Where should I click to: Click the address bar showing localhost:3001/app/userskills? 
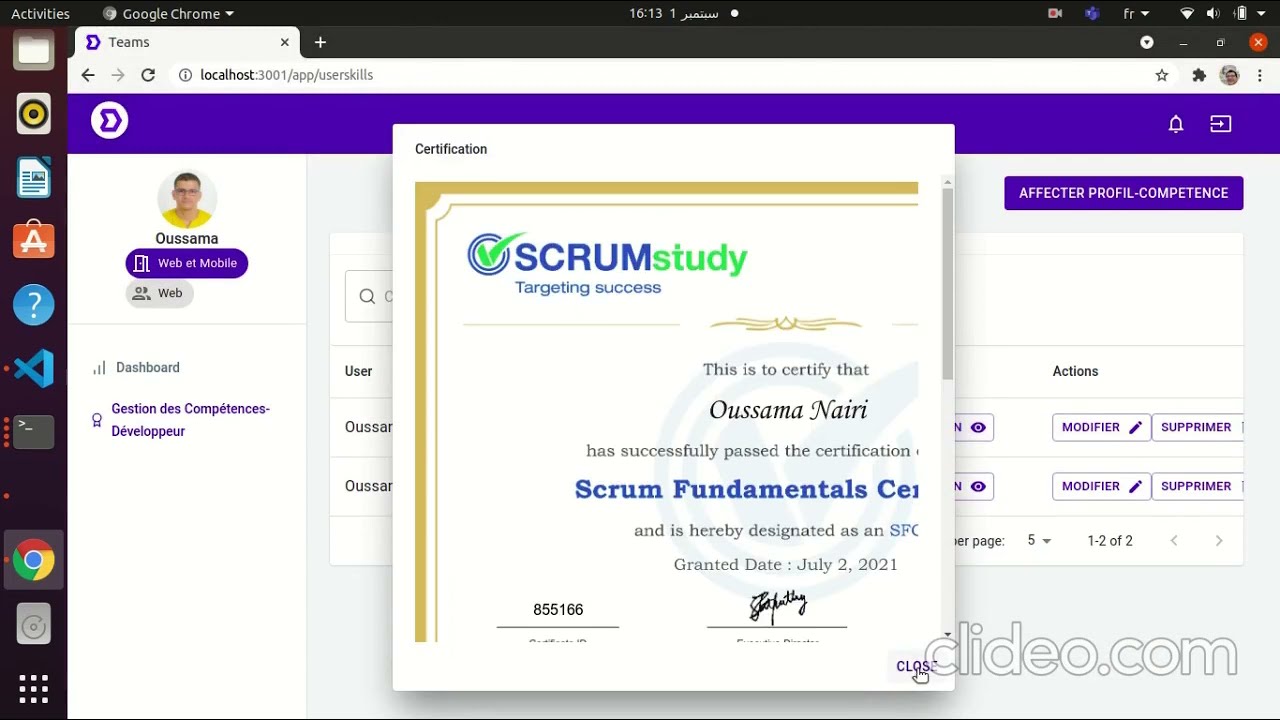(x=660, y=75)
